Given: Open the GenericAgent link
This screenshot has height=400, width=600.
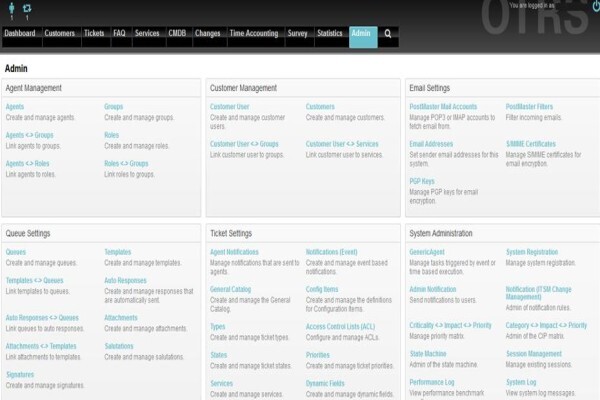Looking at the screenshot, I should [x=427, y=252].
